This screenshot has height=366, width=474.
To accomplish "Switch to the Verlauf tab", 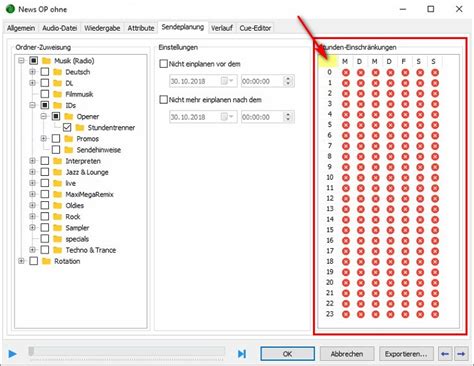I will [x=222, y=28].
